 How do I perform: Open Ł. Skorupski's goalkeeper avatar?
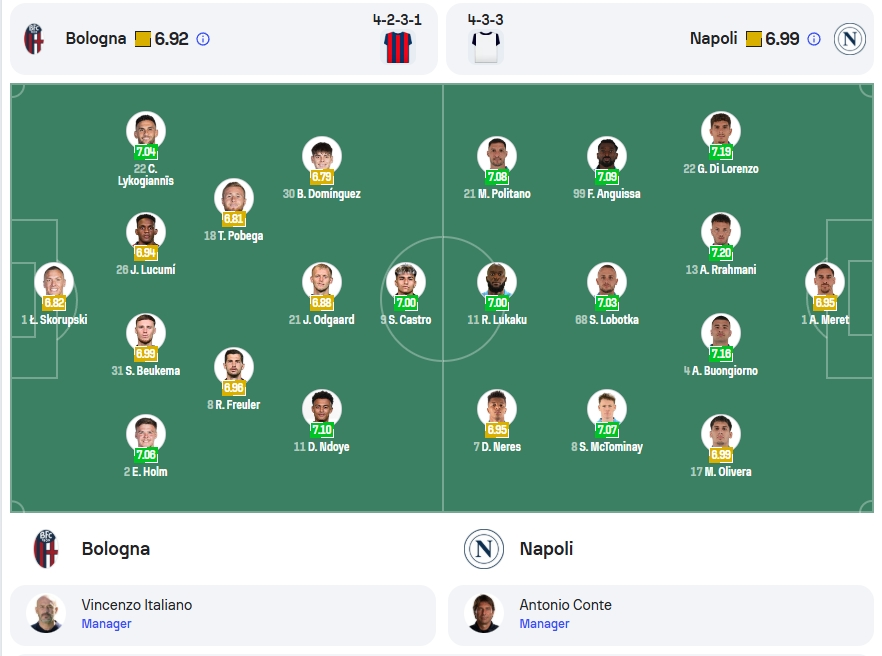54,282
